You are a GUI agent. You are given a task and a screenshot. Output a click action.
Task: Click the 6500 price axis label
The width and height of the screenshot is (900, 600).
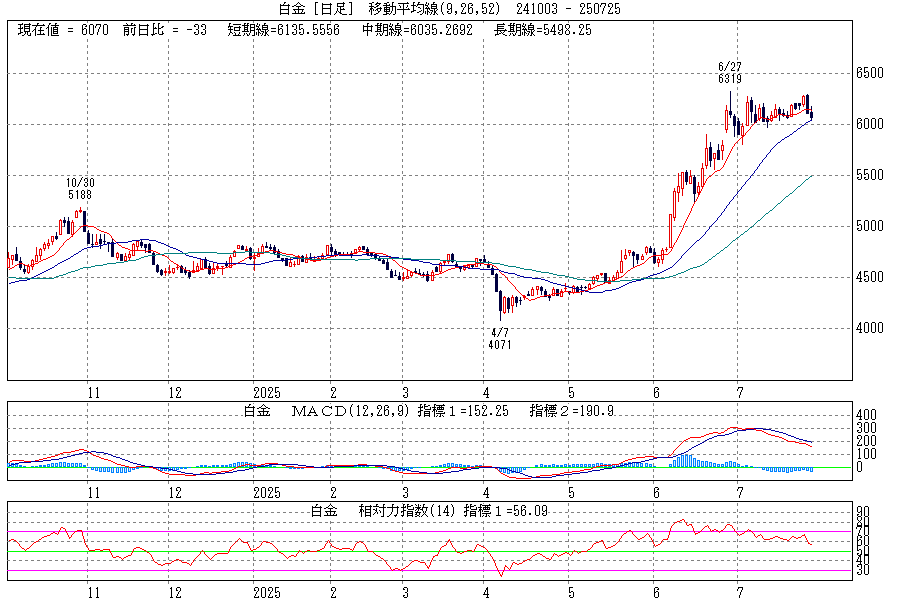(x=868, y=73)
